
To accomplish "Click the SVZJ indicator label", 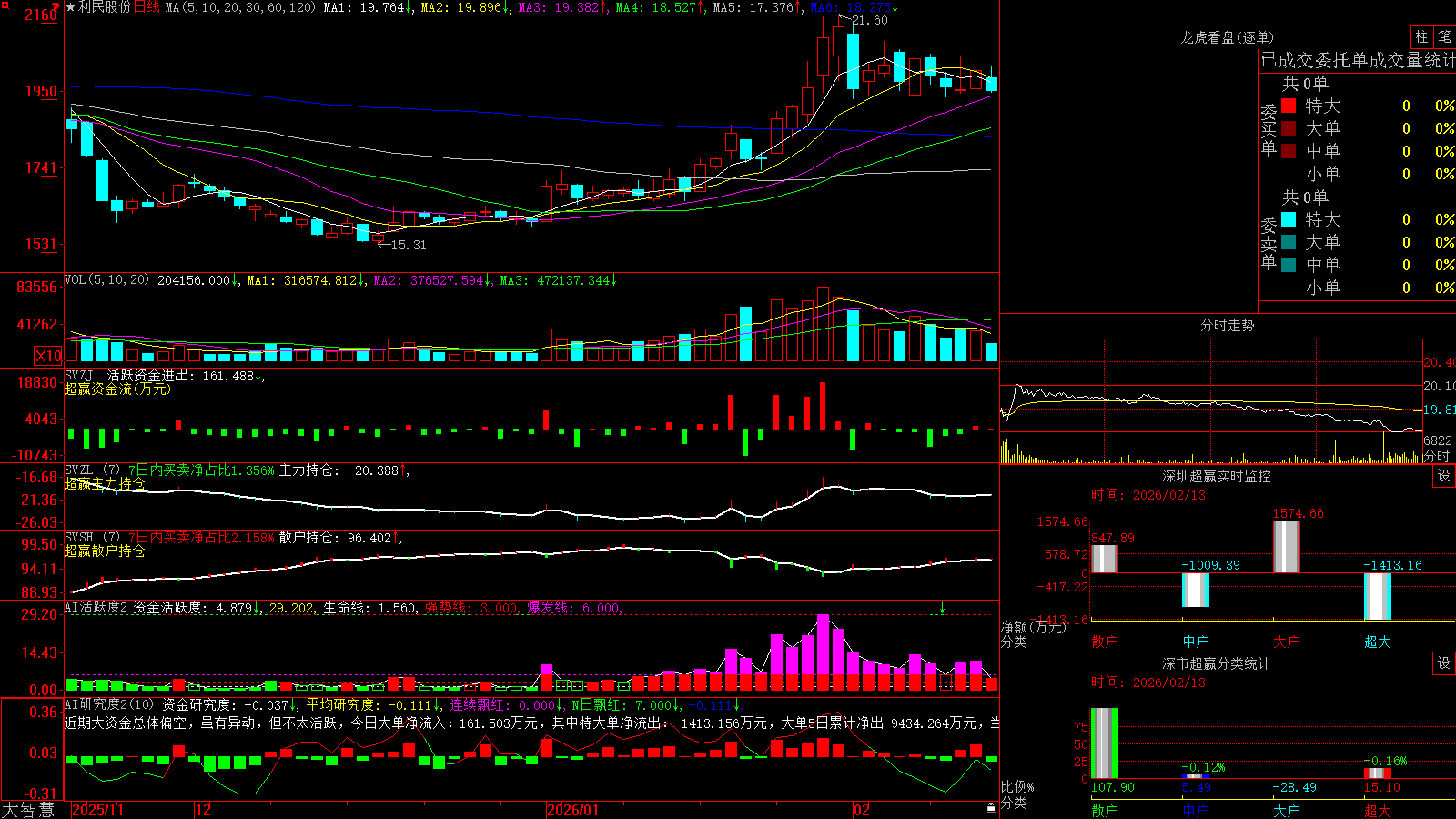I will click(79, 375).
